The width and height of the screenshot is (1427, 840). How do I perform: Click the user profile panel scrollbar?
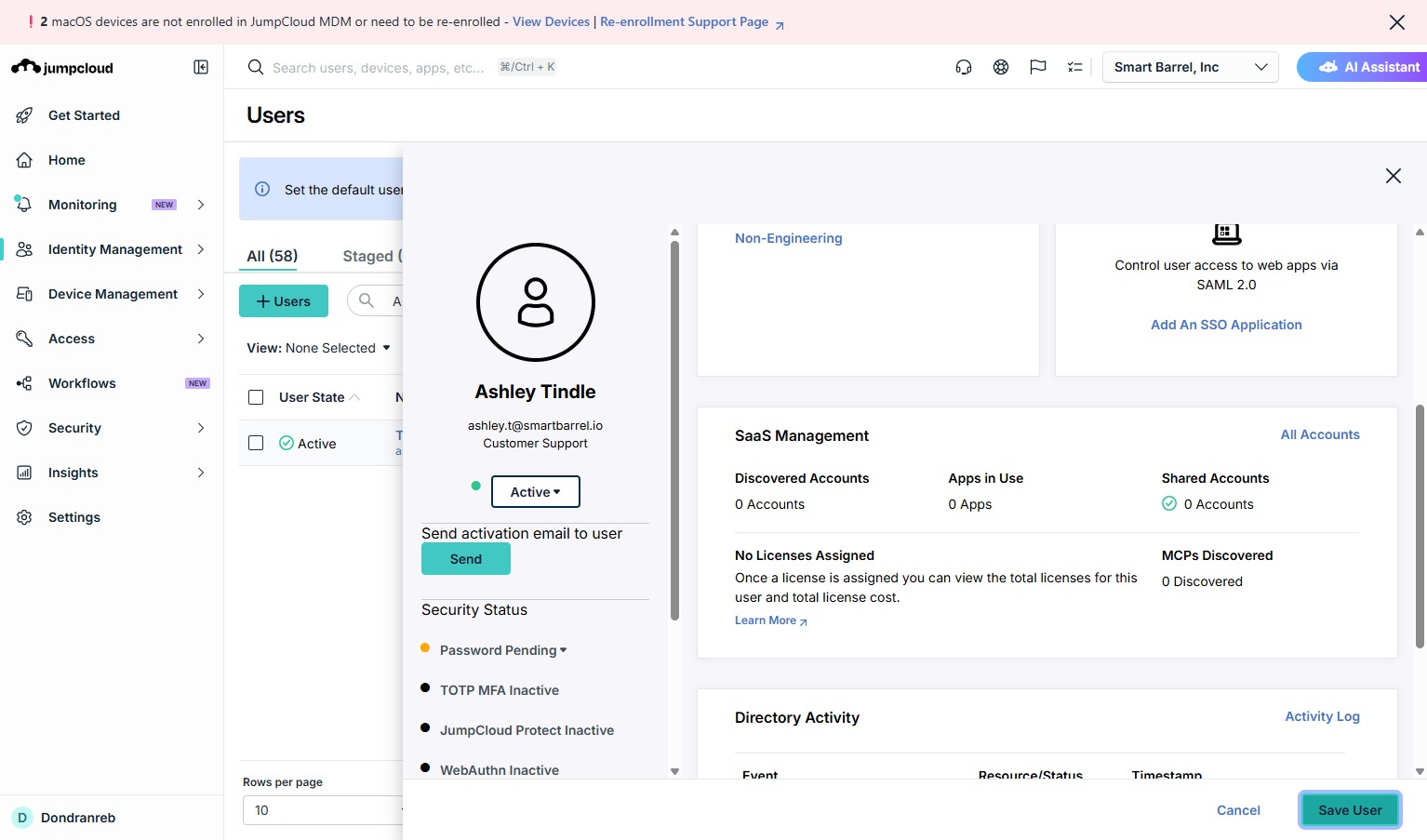[x=674, y=430]
